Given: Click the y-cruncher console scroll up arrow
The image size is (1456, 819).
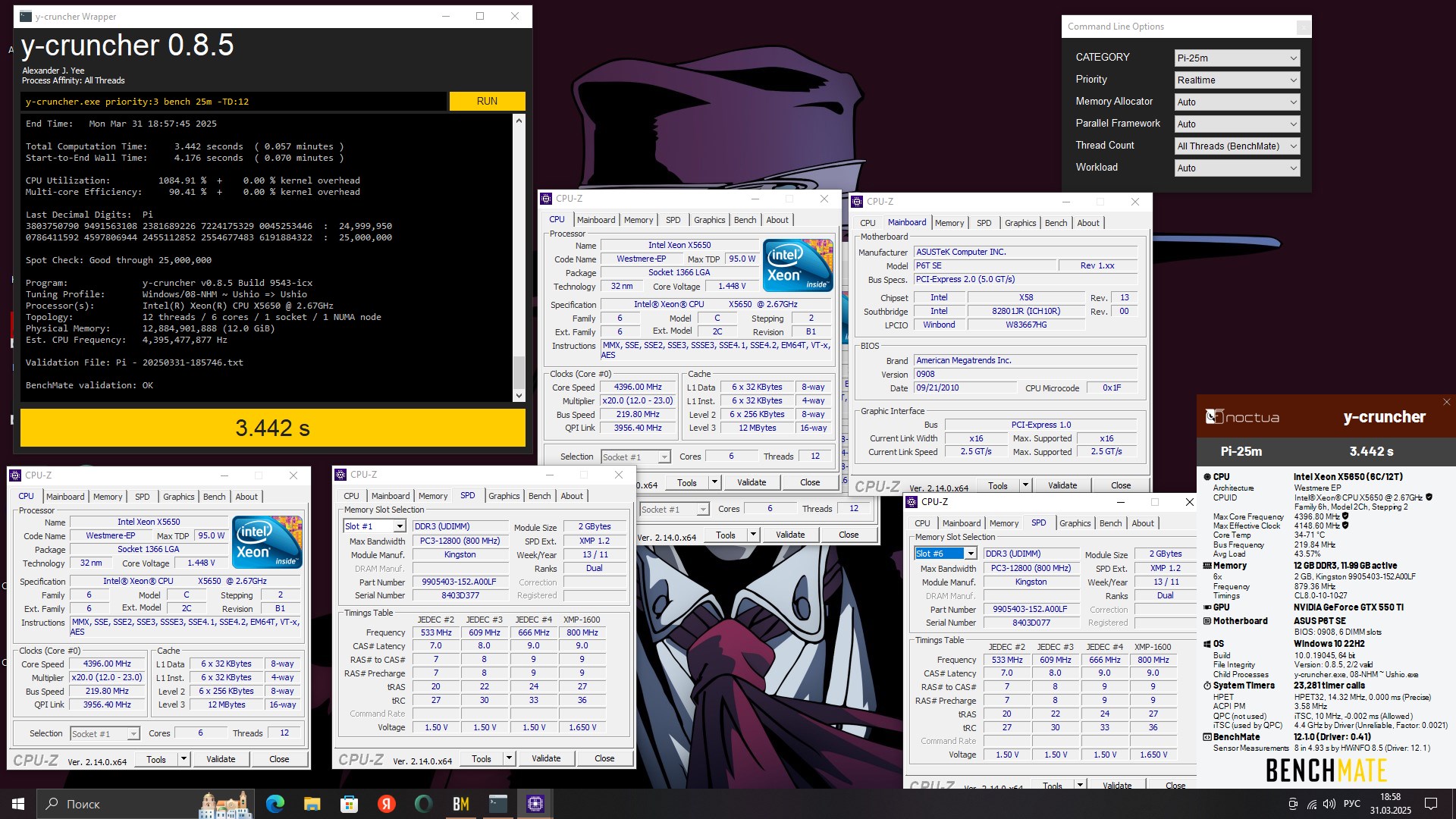Looking at the screenshot, I should click(x=519, y=121).
